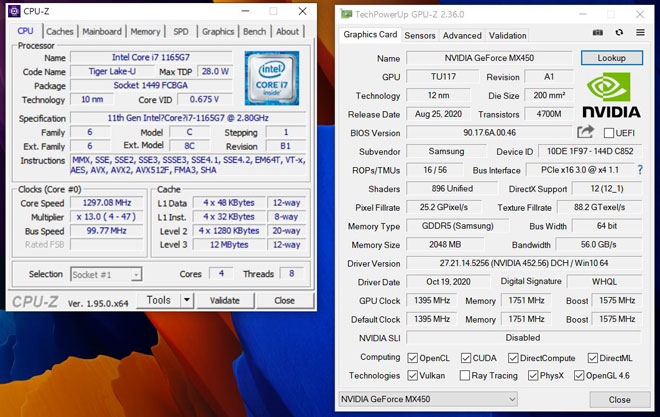
Task: Take a GPU-Z screenshot with camera icon
Action: pyautogui.click(x=598, y=32)
